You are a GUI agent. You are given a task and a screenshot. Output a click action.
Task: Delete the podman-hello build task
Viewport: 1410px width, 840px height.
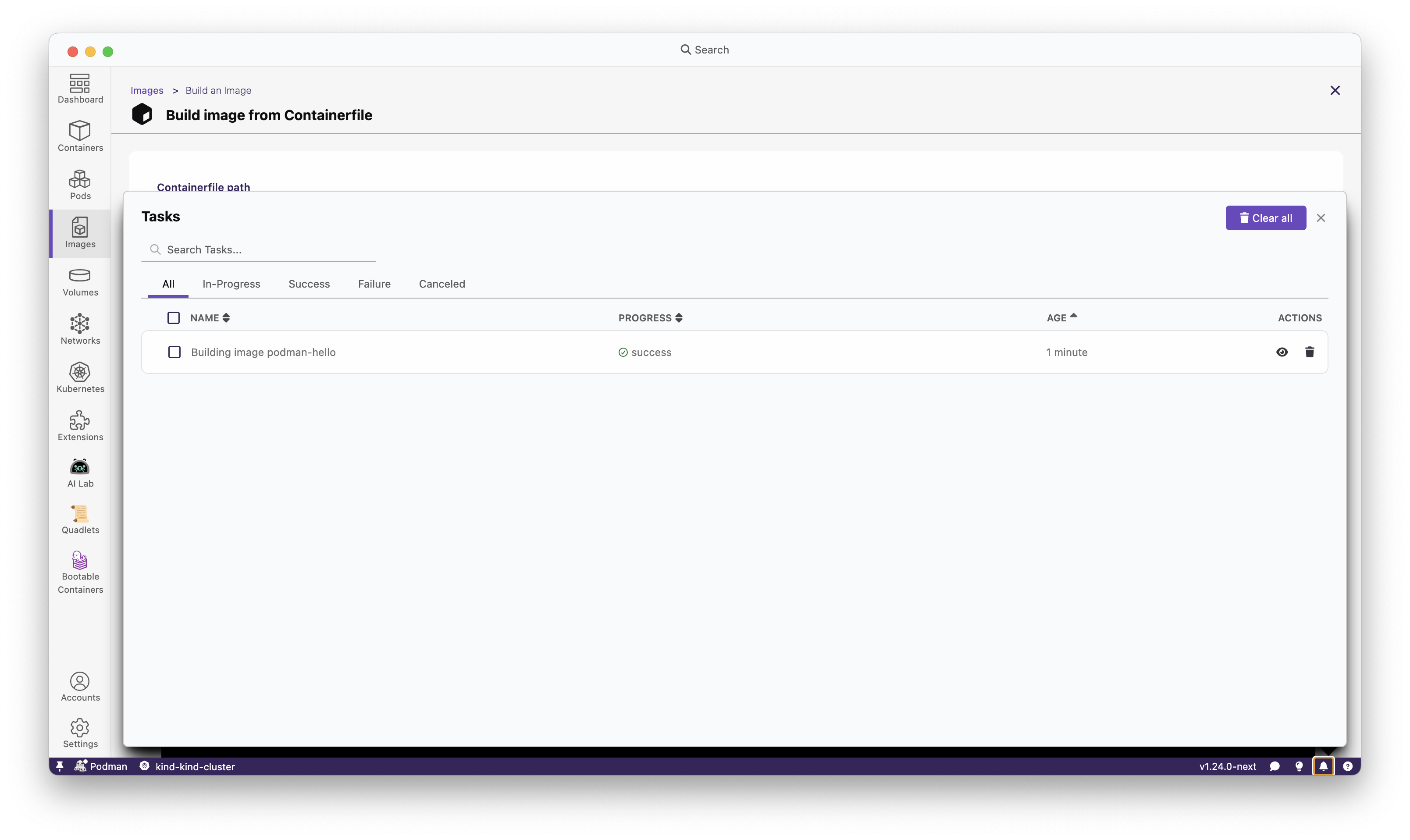point(1309,352)
